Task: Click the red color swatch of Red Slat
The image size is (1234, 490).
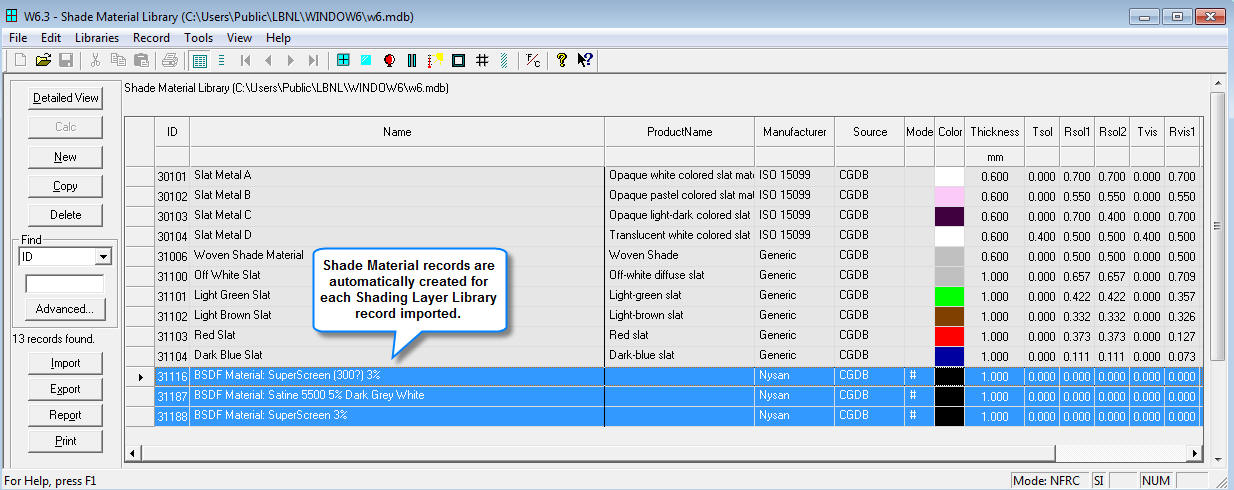Action: pos(950,336)
